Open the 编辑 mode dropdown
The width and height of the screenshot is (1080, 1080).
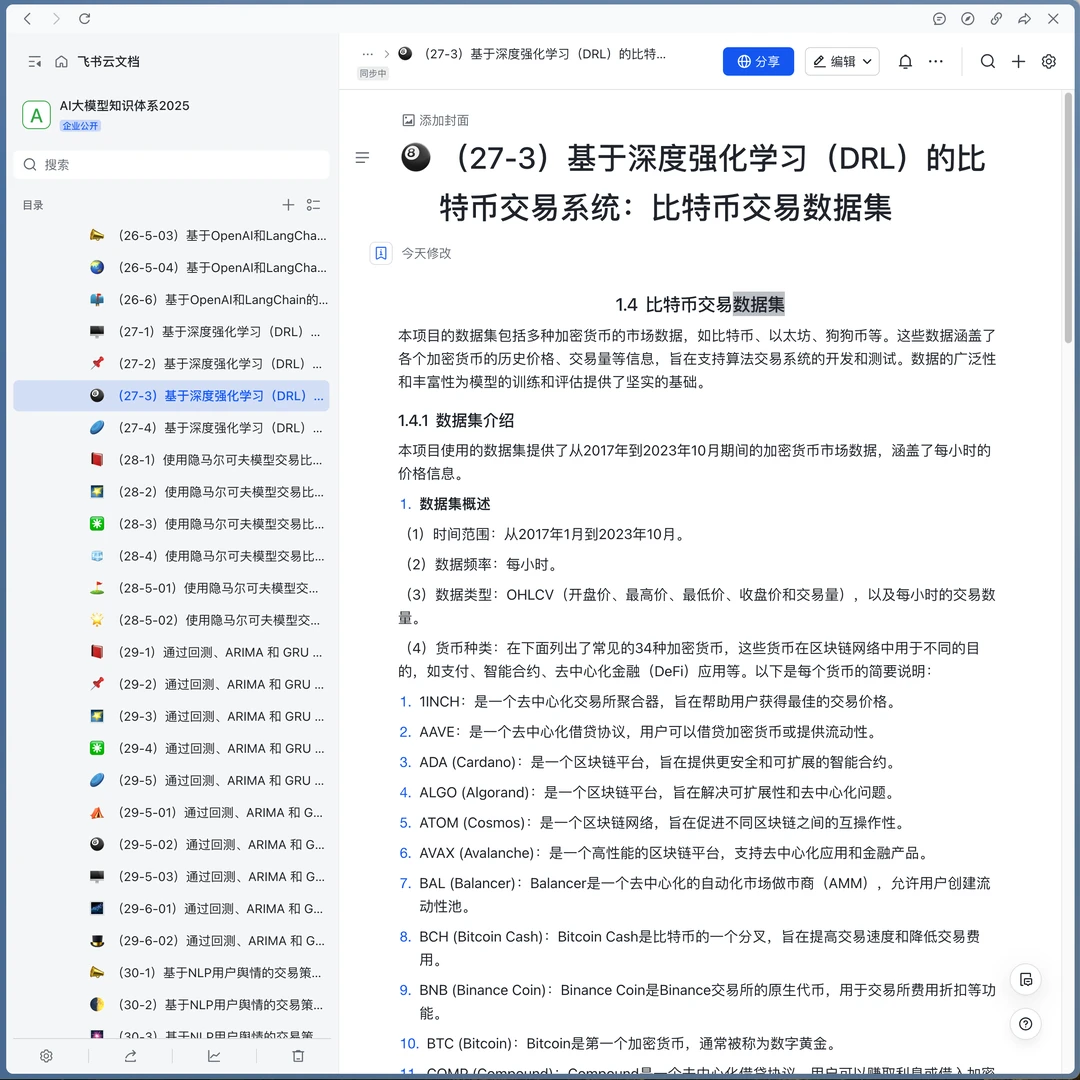point(841,61)
